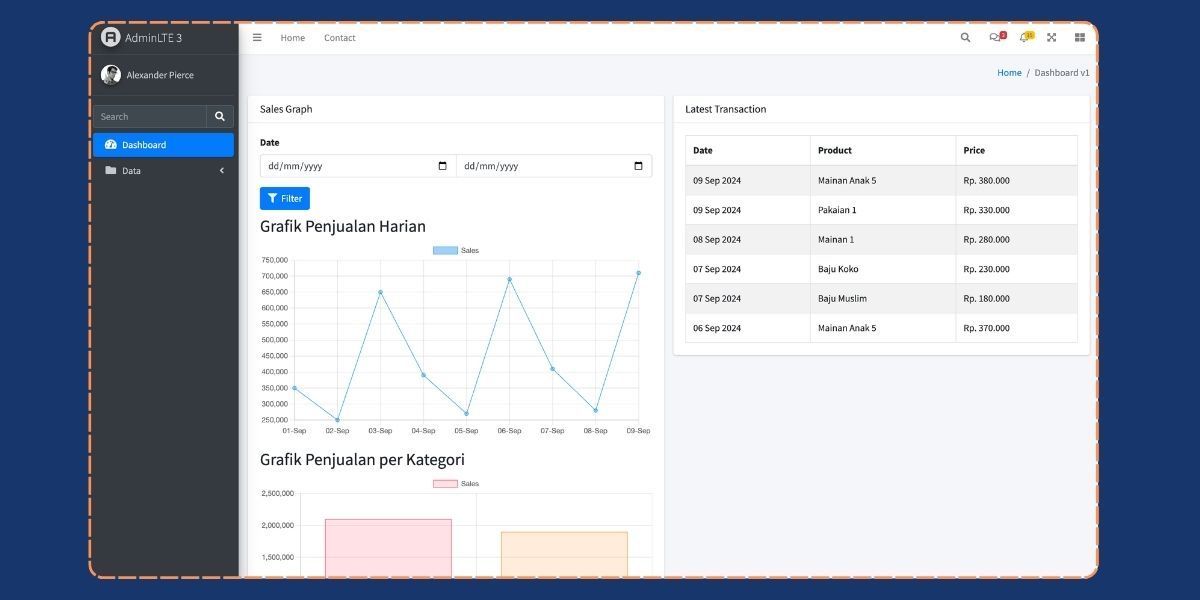Open the navbar search icon
The width and height of the screenshot is (1200, 600).
click(964, 37)
